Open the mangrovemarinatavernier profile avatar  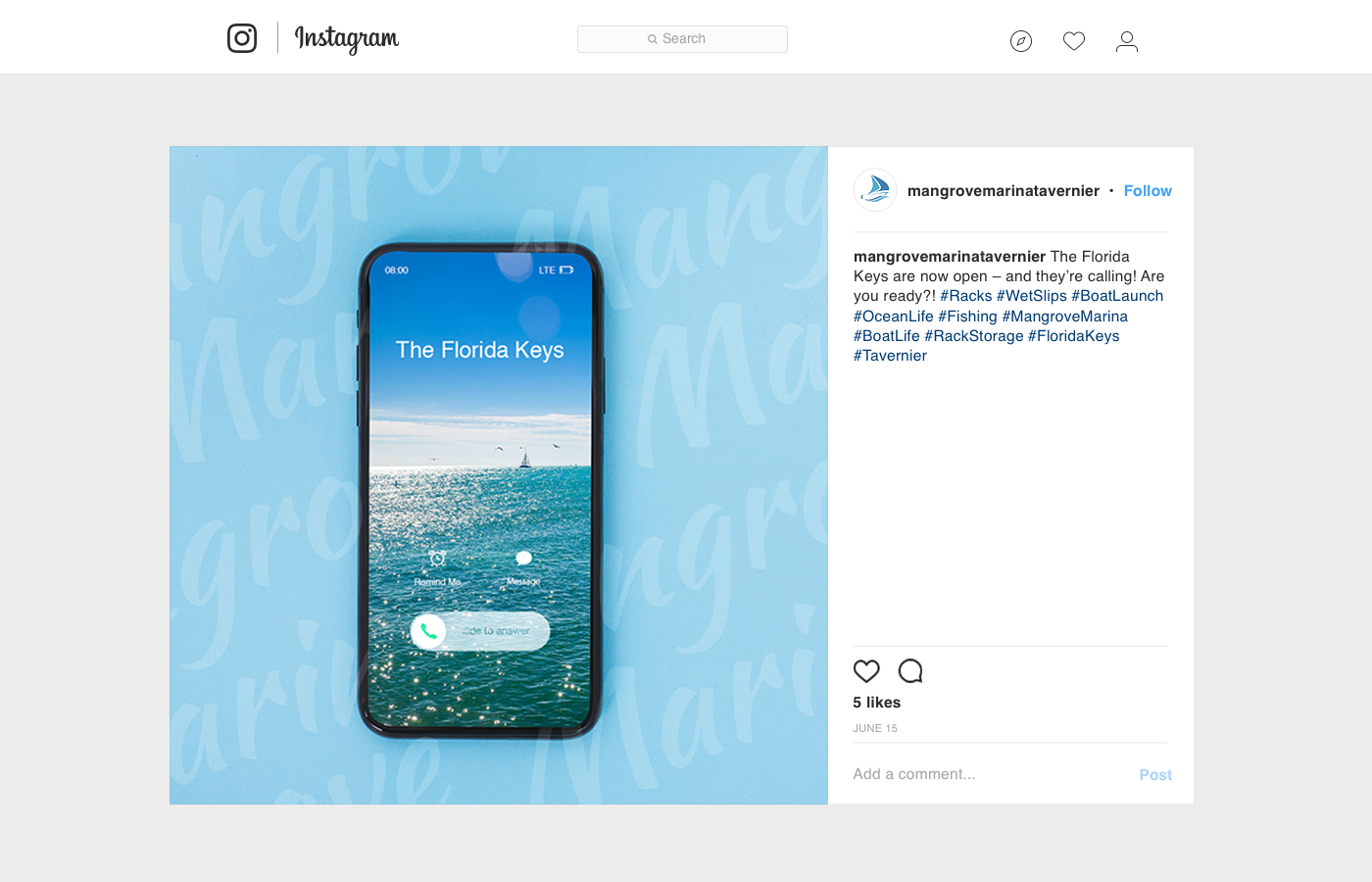pyautogui.click(x=875, y=190)
